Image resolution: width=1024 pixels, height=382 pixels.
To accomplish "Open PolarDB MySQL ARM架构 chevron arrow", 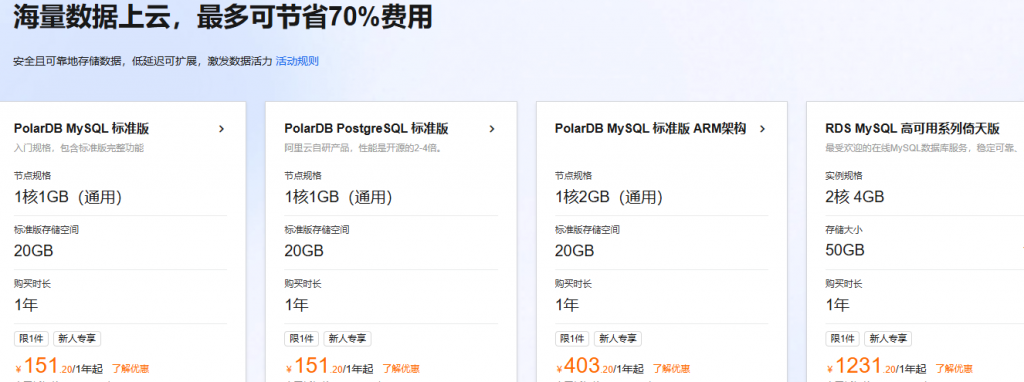I will 762,129.
